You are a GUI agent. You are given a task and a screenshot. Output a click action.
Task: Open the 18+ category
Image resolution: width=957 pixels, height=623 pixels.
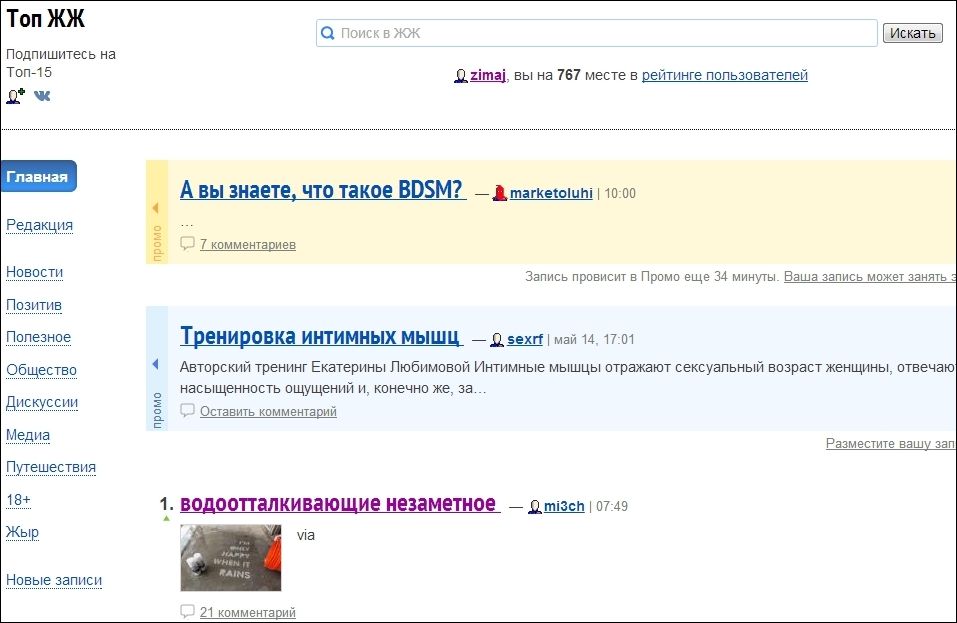pyautogui.click(x=18, y=500)
